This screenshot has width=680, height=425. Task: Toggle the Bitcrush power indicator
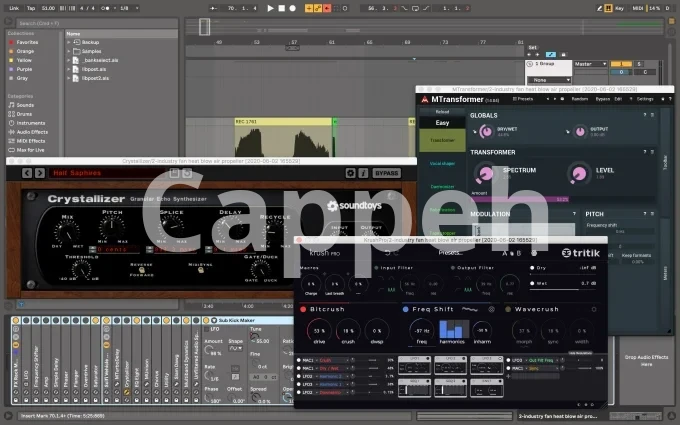click(303, 310)
